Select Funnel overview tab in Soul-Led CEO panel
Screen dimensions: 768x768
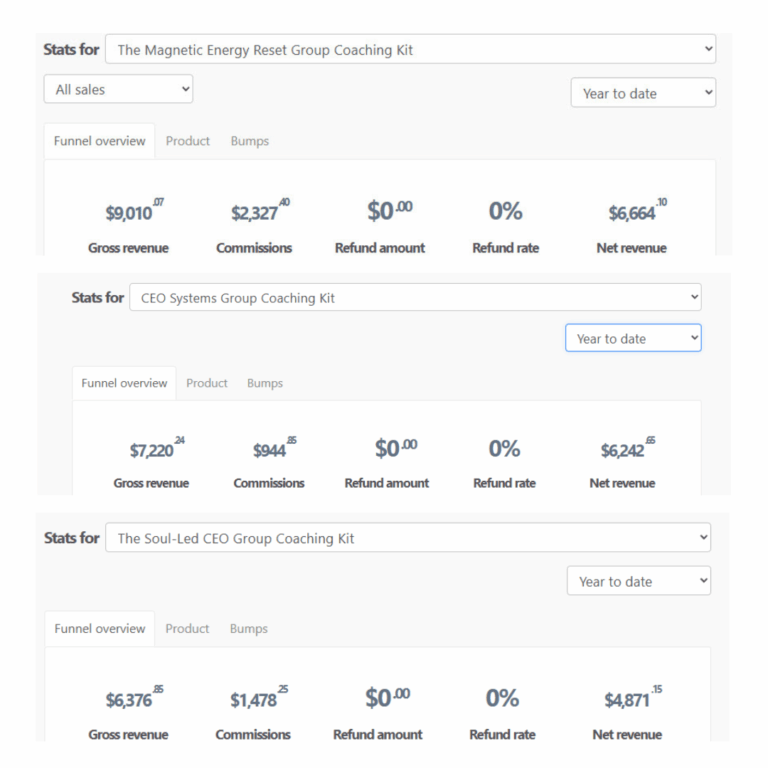click(x=100, y=629)
